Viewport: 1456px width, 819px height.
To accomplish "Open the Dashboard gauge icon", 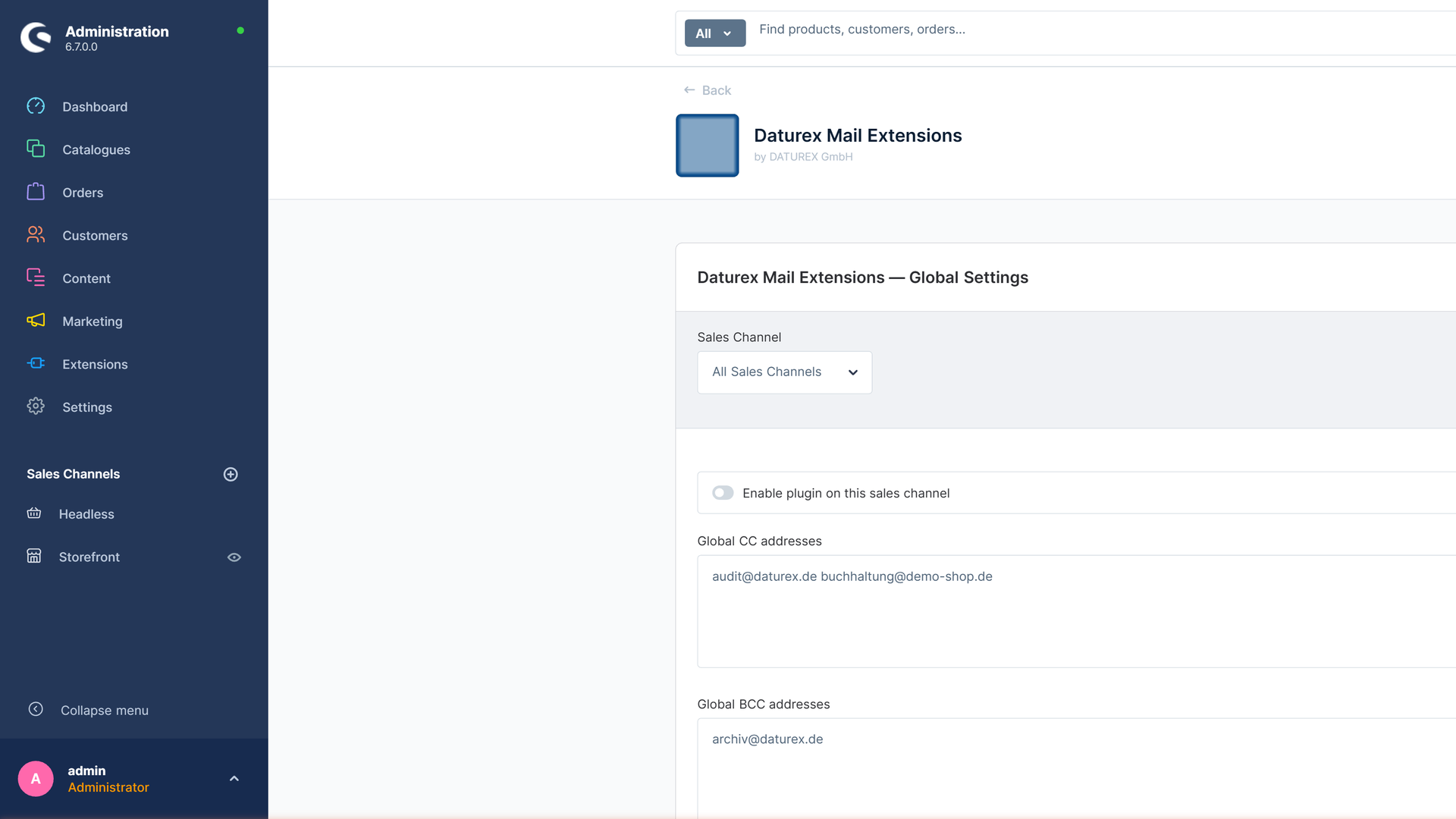I will tap(36, 106).
